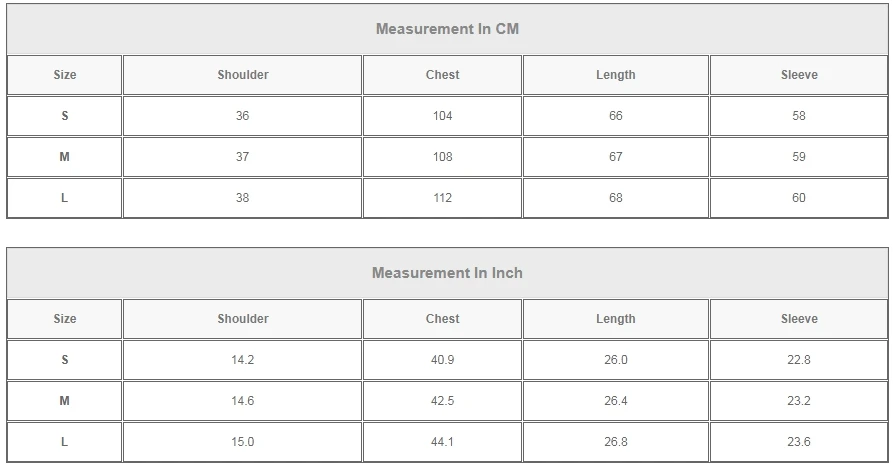
Task: Click the length value 67 for size M
Action: (615, 157)
